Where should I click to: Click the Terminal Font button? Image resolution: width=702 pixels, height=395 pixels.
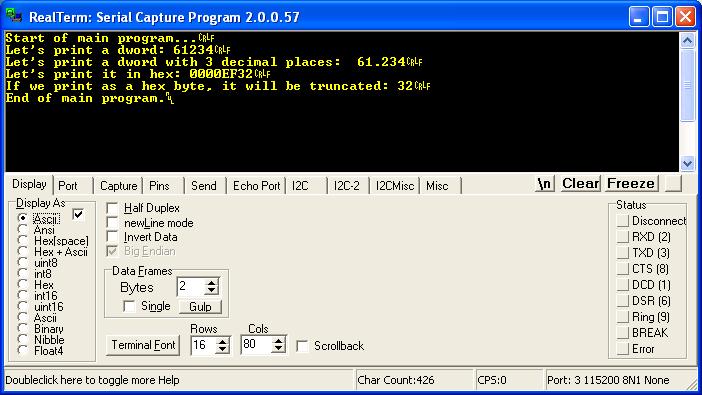coord(143,345)
